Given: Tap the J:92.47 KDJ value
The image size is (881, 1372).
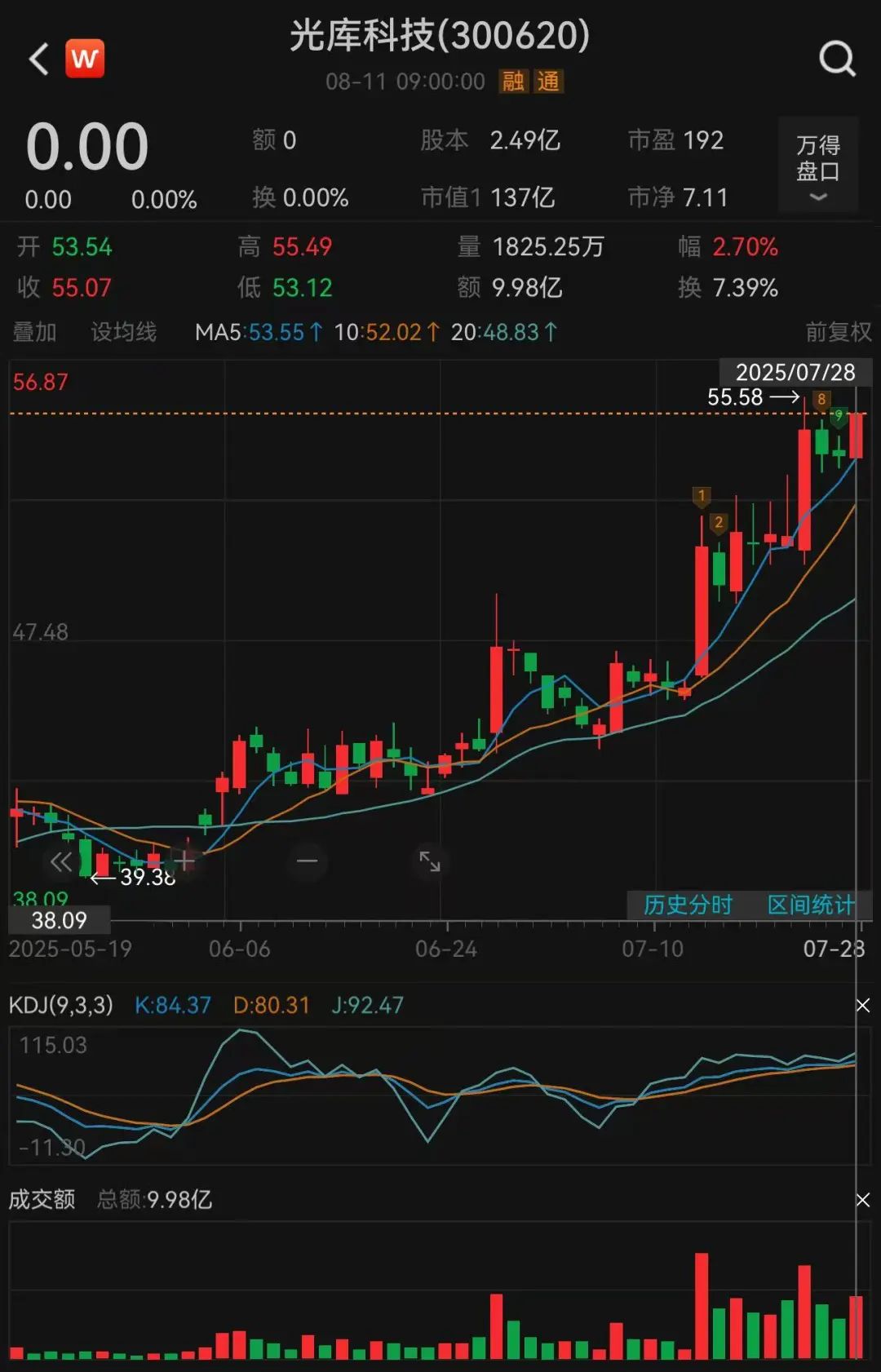Looking at the screenshot, I should pyautogui.click(x=367, y=1005).
